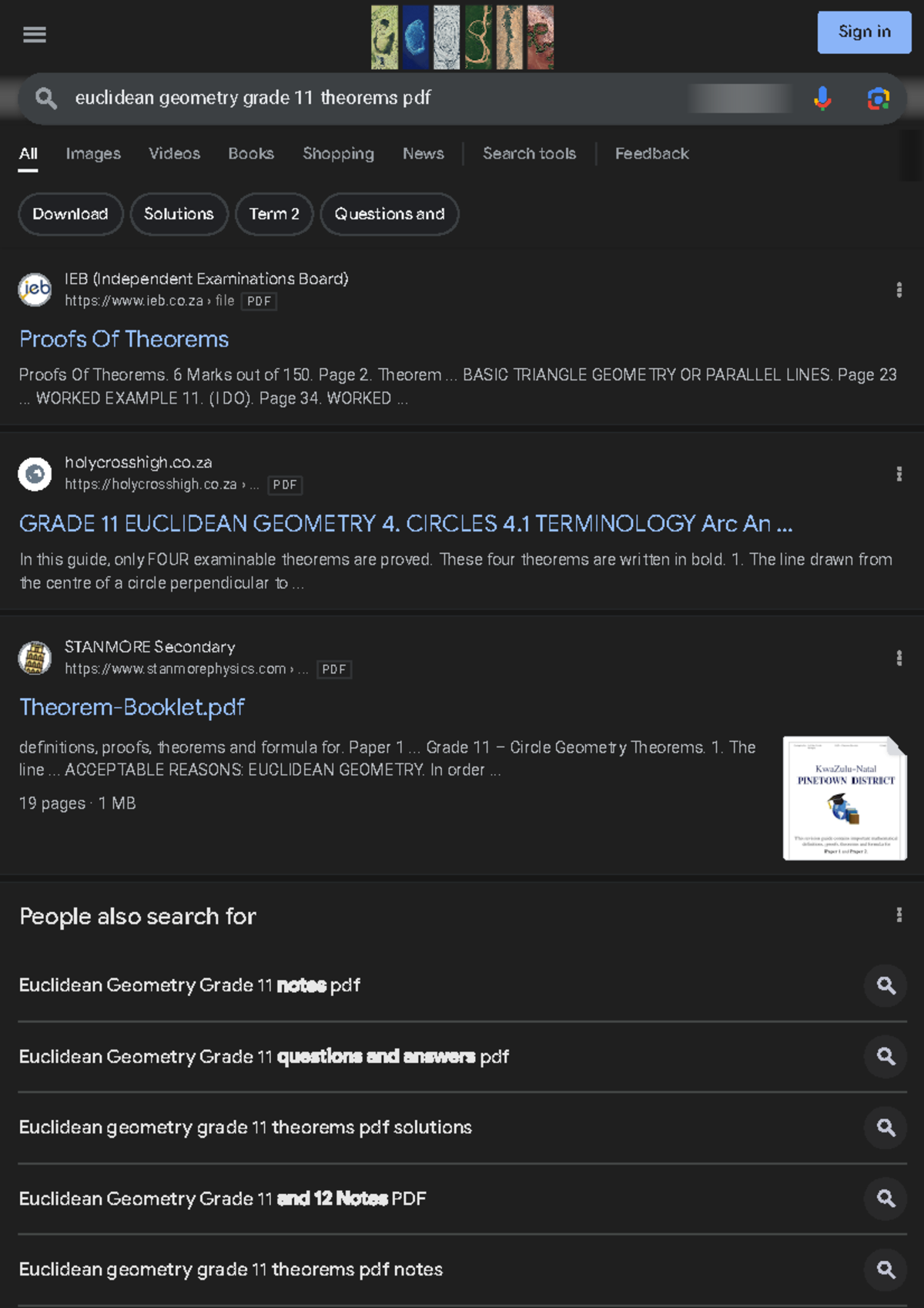Open the Theorem-Booklet.pdf result

click(x=132, y=707)
